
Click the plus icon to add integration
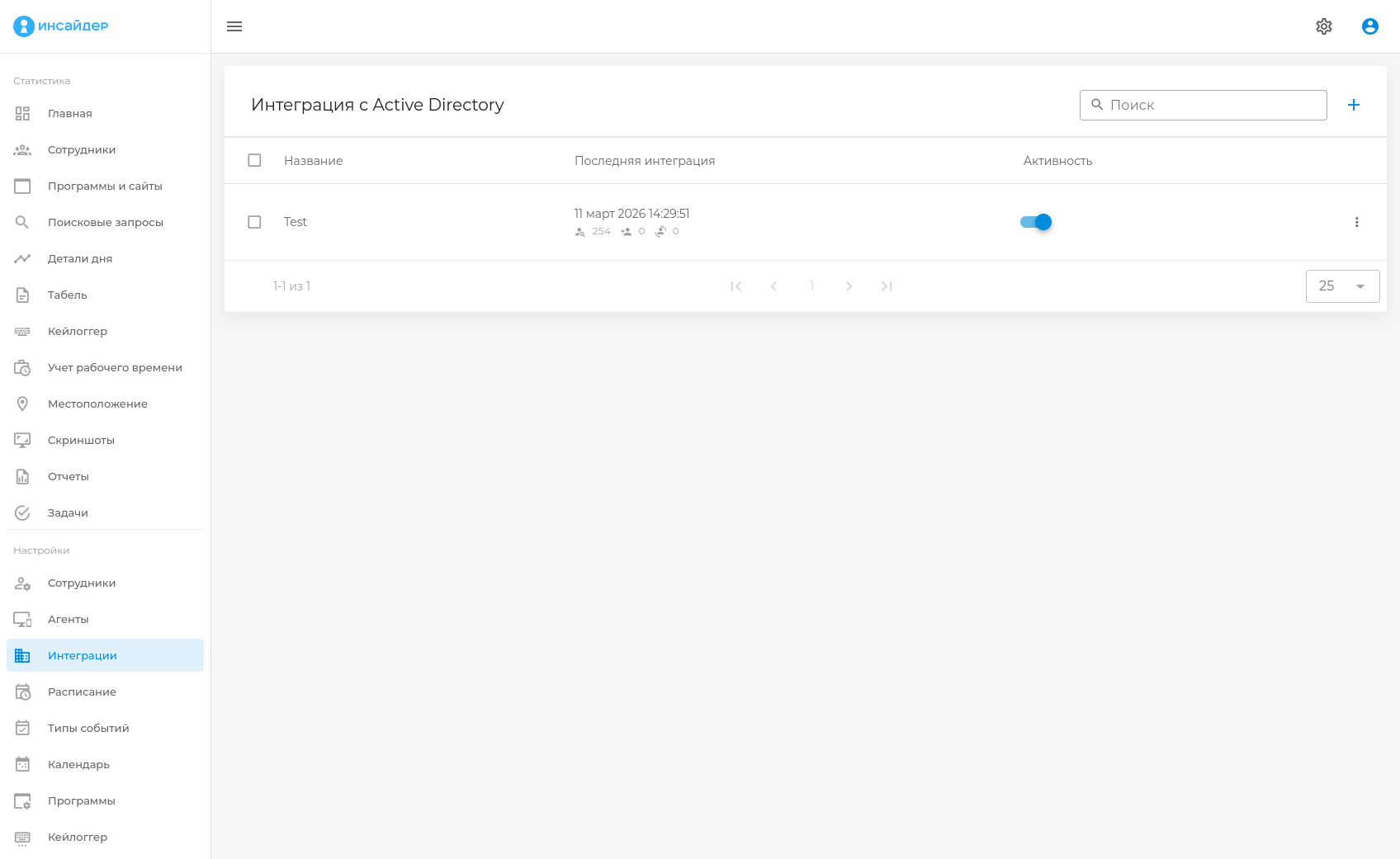pyautogui.click(x=1354, y=105)
